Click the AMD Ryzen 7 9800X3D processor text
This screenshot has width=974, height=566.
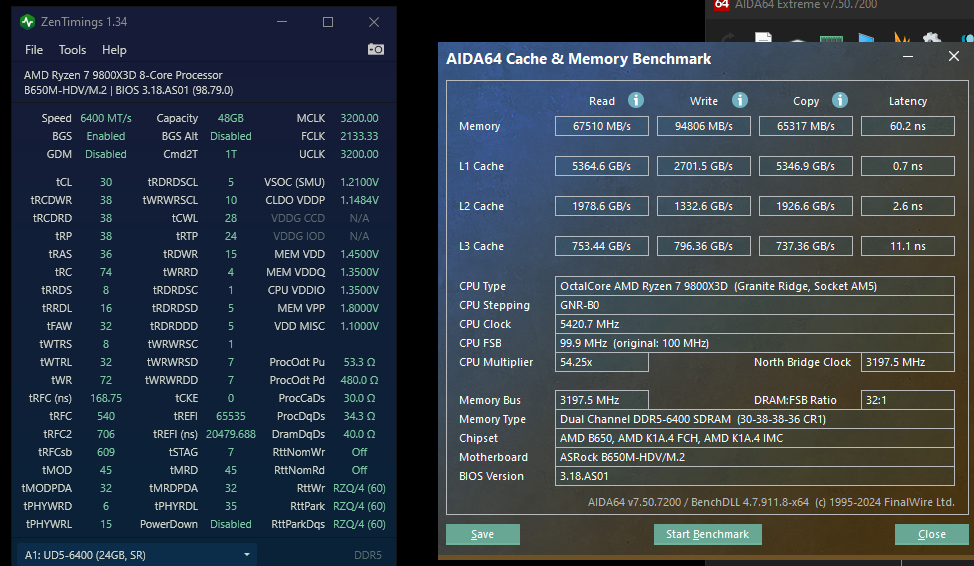tap(123, 75)
